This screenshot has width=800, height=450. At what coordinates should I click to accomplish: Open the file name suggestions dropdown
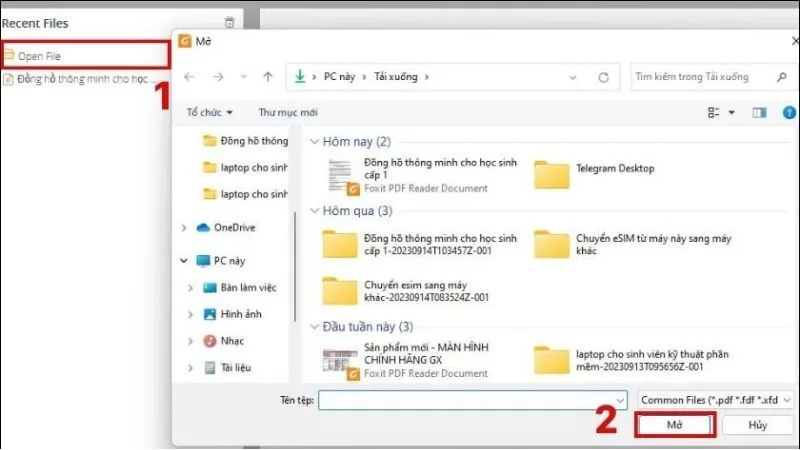(620, 401)
